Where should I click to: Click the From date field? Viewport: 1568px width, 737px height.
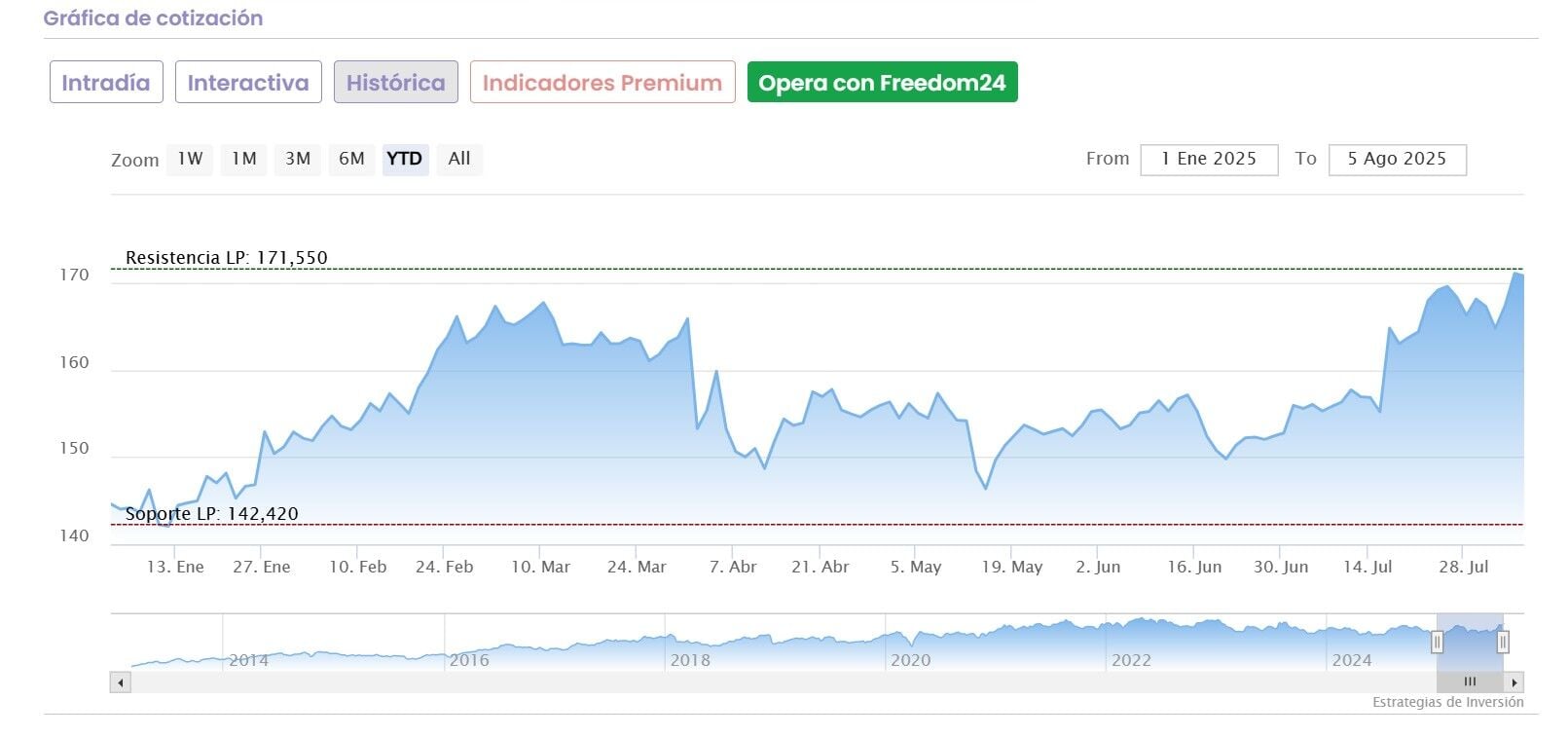[x=1209, y=159]
